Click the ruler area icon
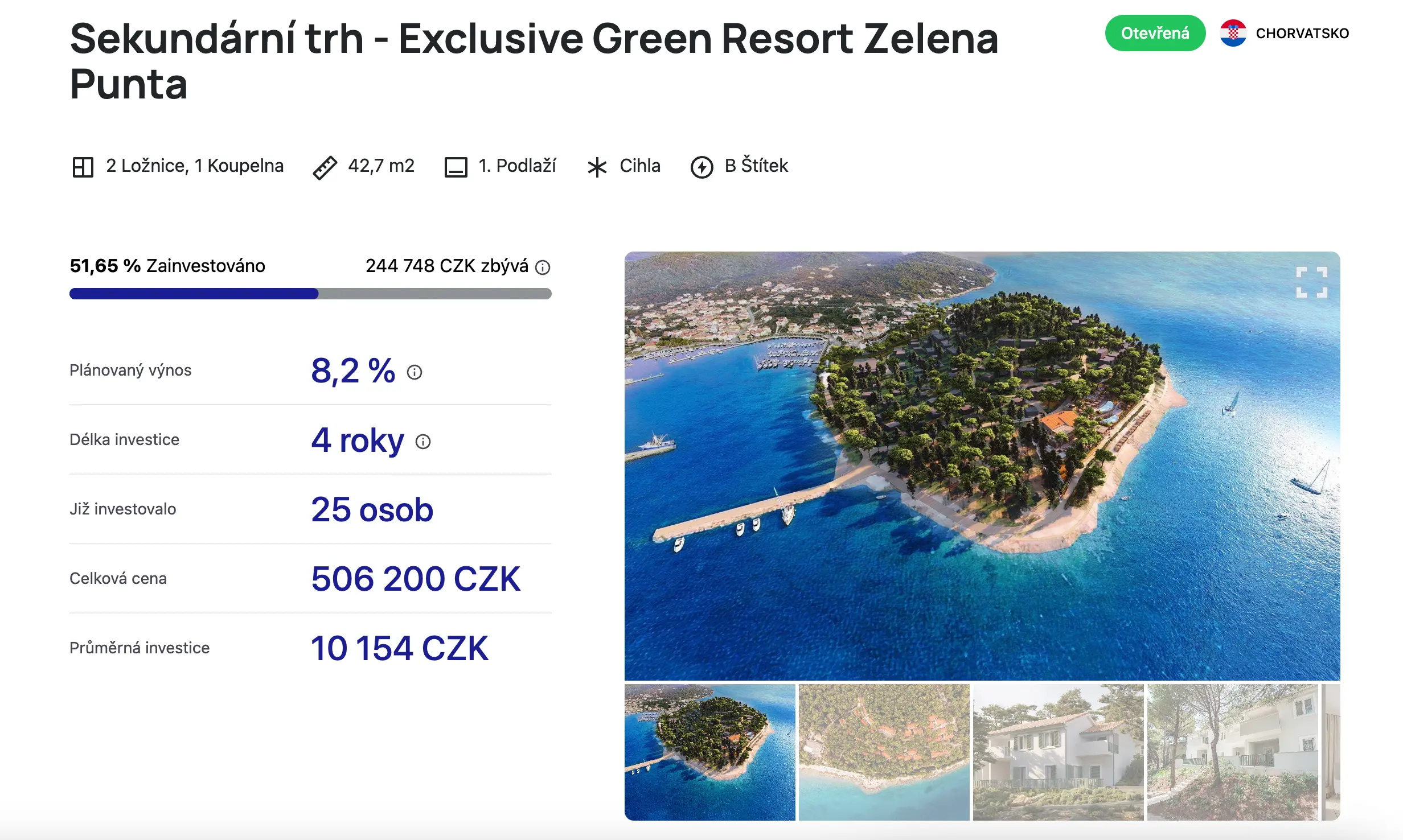The width and height of the screenshot is (1403, 840). point(325,167)
